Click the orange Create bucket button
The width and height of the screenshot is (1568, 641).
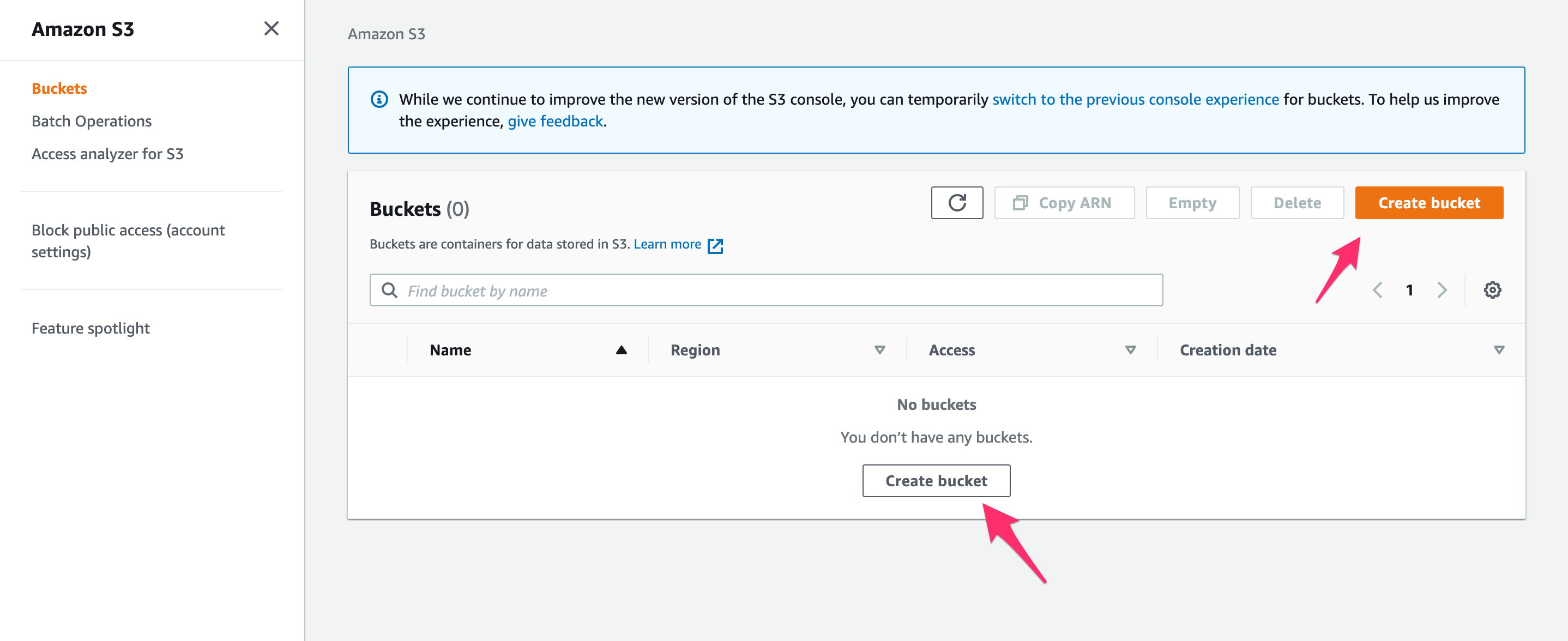click(1428, 202)
